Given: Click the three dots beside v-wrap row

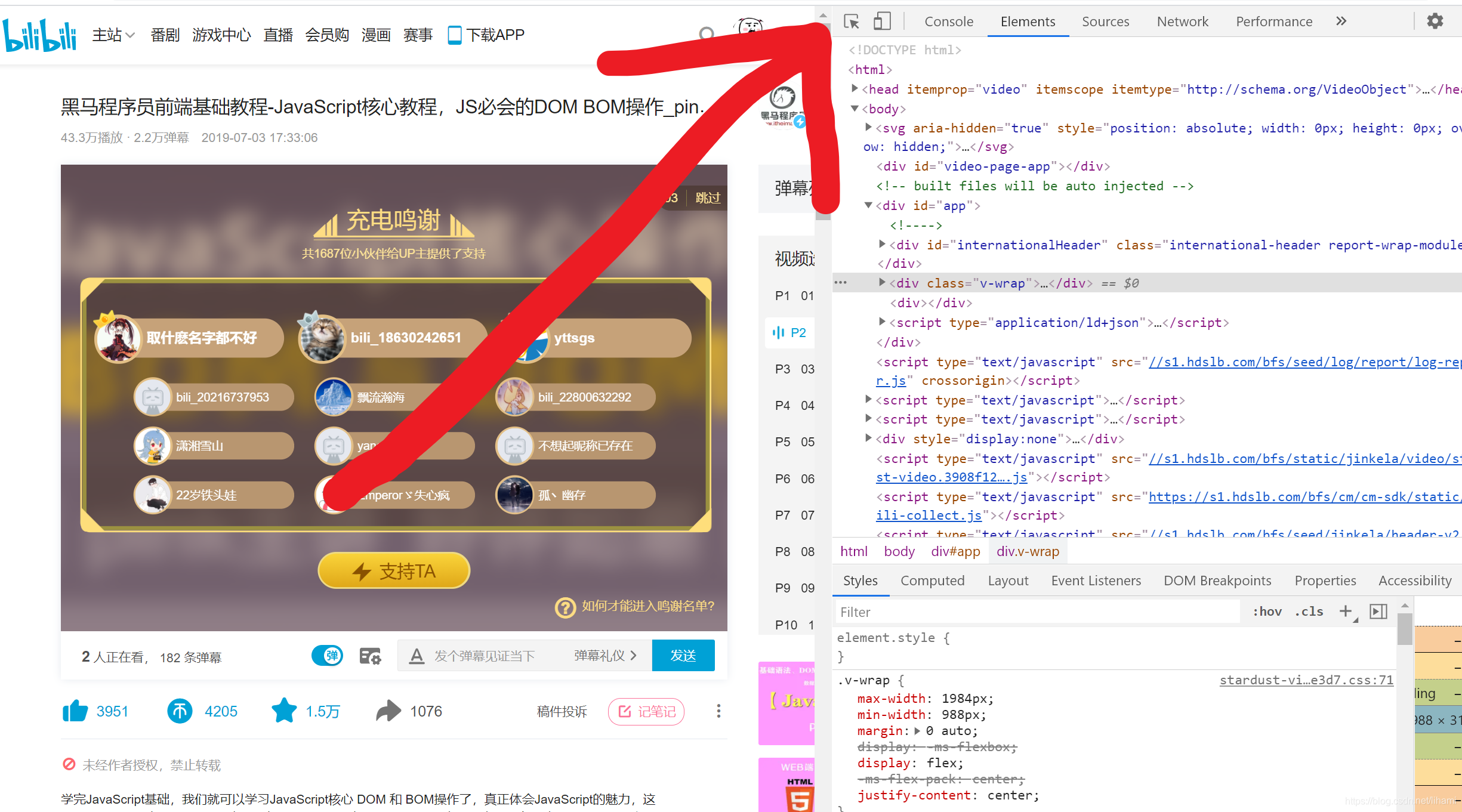Looking at the screenshot, I should tap(840, 283).
